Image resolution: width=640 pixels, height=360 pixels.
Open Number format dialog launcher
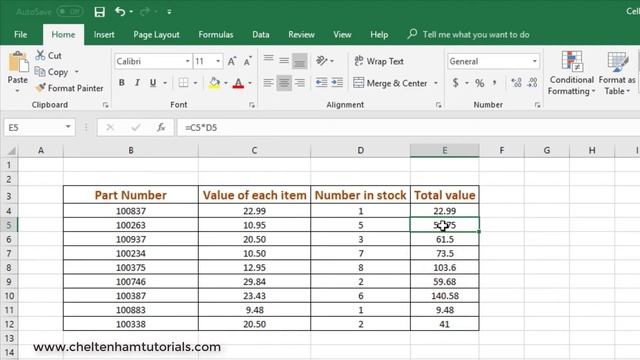pos(537,105)
